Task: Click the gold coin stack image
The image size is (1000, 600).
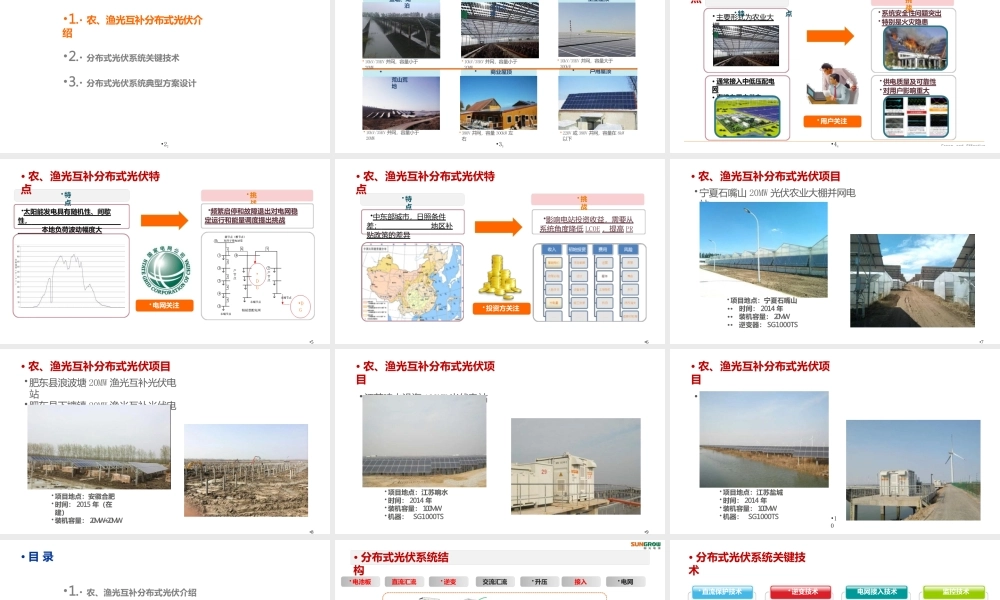Action: tap(500, 277)
